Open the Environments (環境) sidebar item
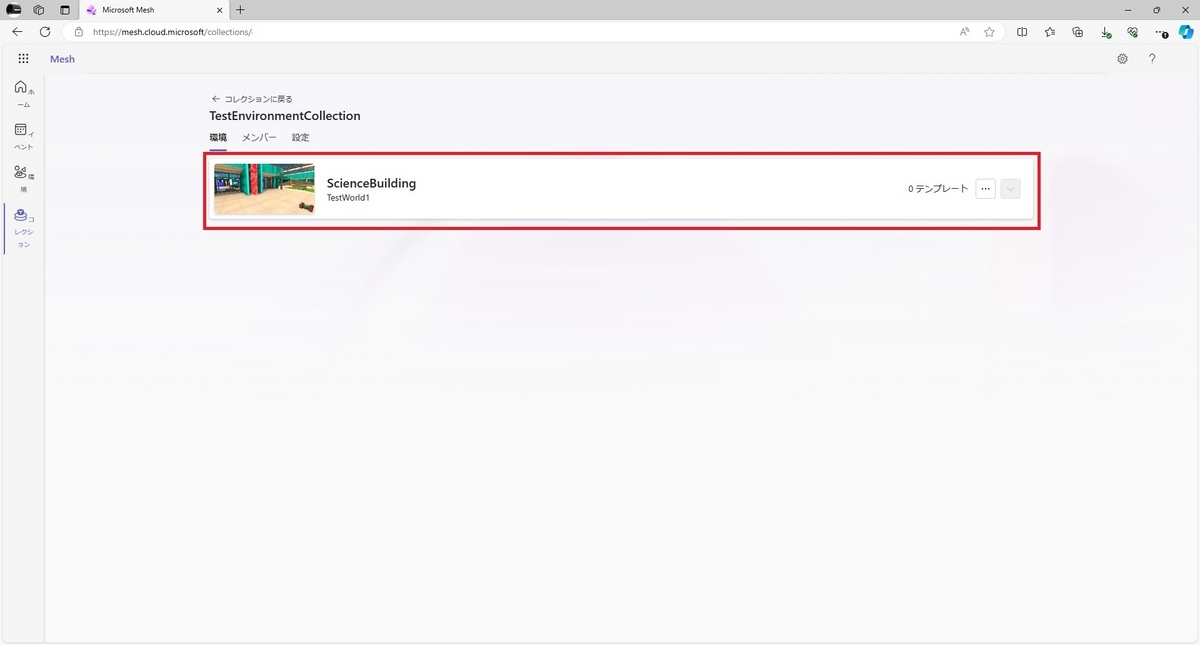The width and height of the screenshot is (1200, 645). click(x=24, y=179)
